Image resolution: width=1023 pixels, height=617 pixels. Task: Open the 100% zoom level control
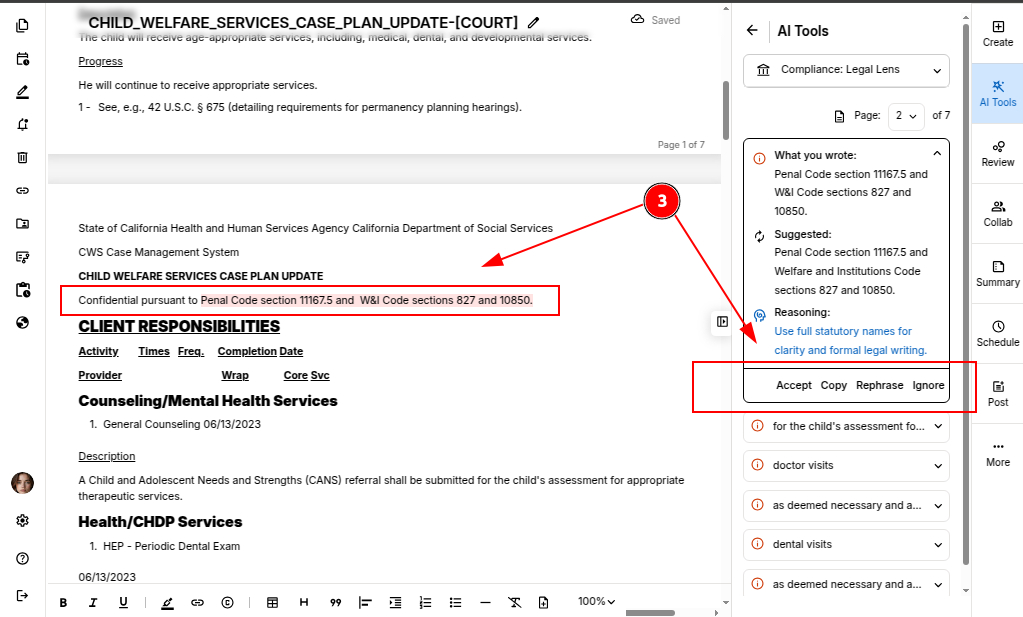coord(596,602)
